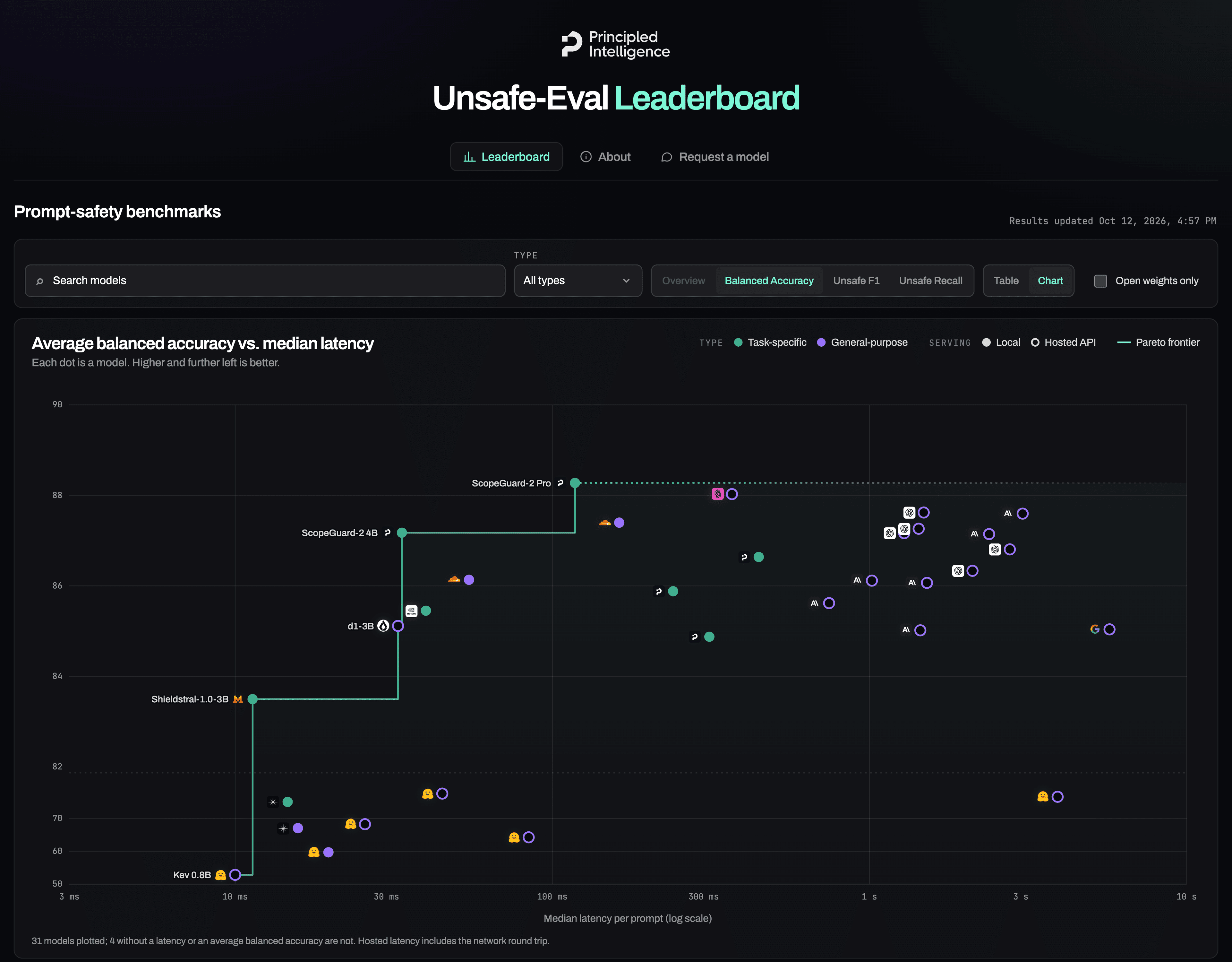Click orange cloud logo left of 100 ms

[454, 579]
